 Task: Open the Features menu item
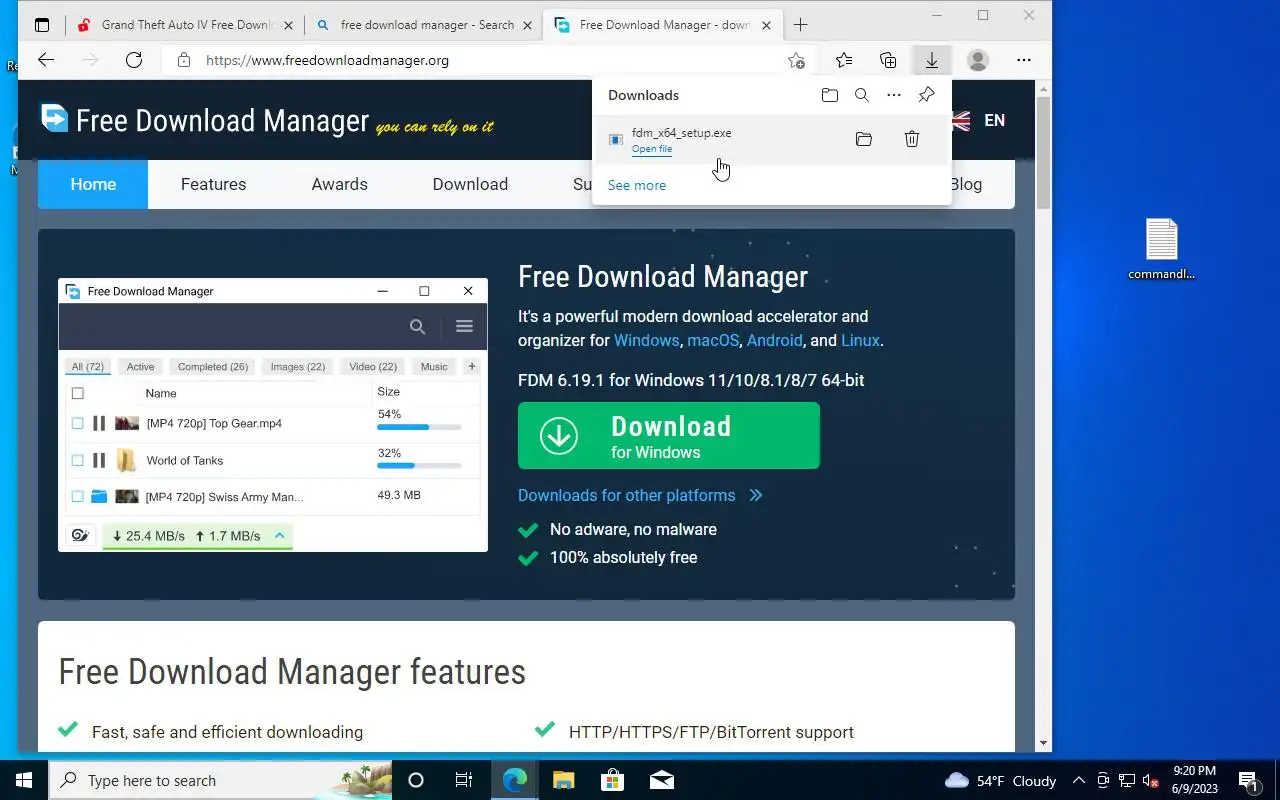pyautogui.click(x=213, y=184)
